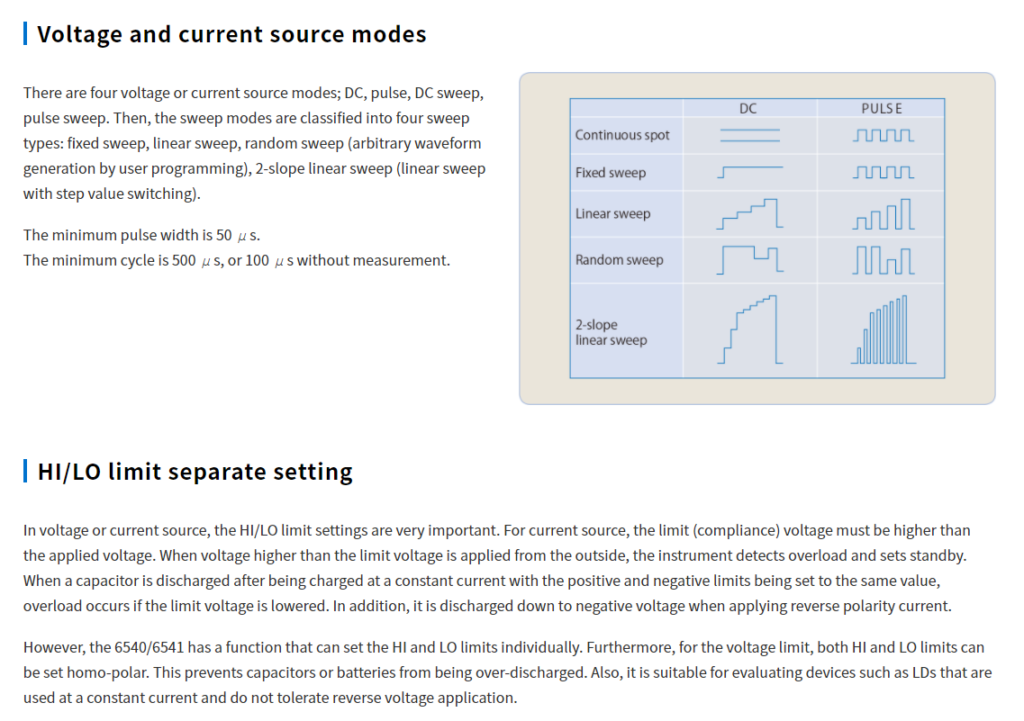
Task: Click the "Random sweep" row label
Action: tap(619, 260)
